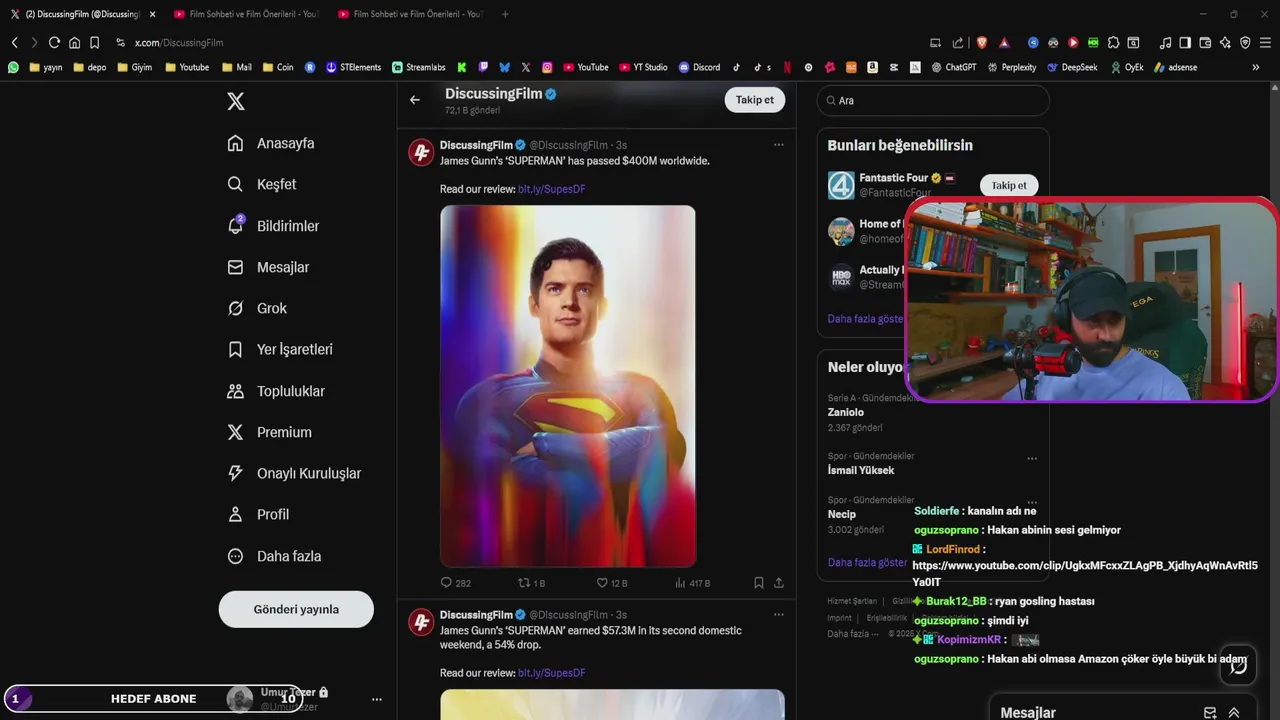
Task: Click Gönderi yayınla button
Action: point(296,609)
